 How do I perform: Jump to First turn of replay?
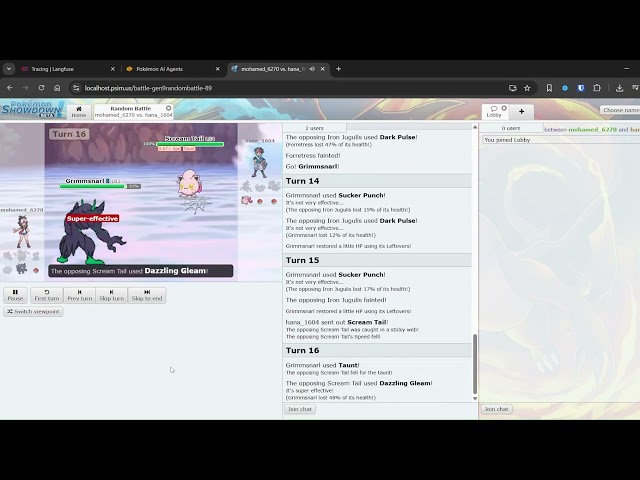(x=47, y=295)
